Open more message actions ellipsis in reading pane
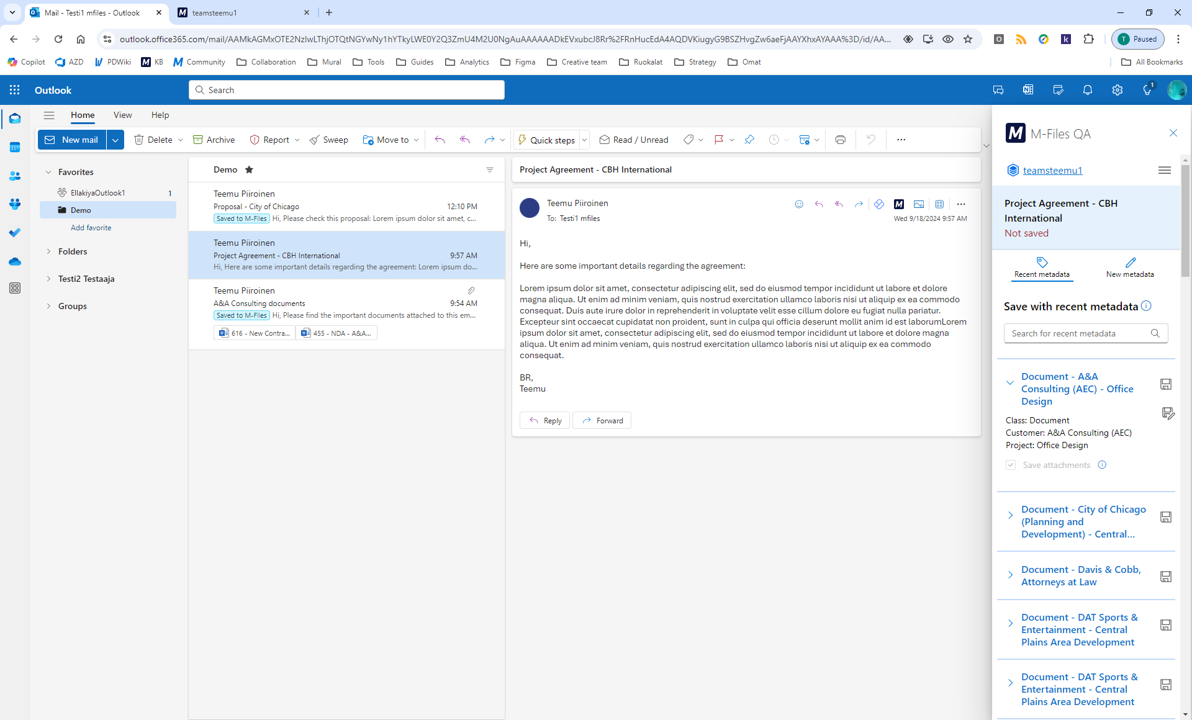The height and width of the screenshot is (720, 1192). pos(961,204)
